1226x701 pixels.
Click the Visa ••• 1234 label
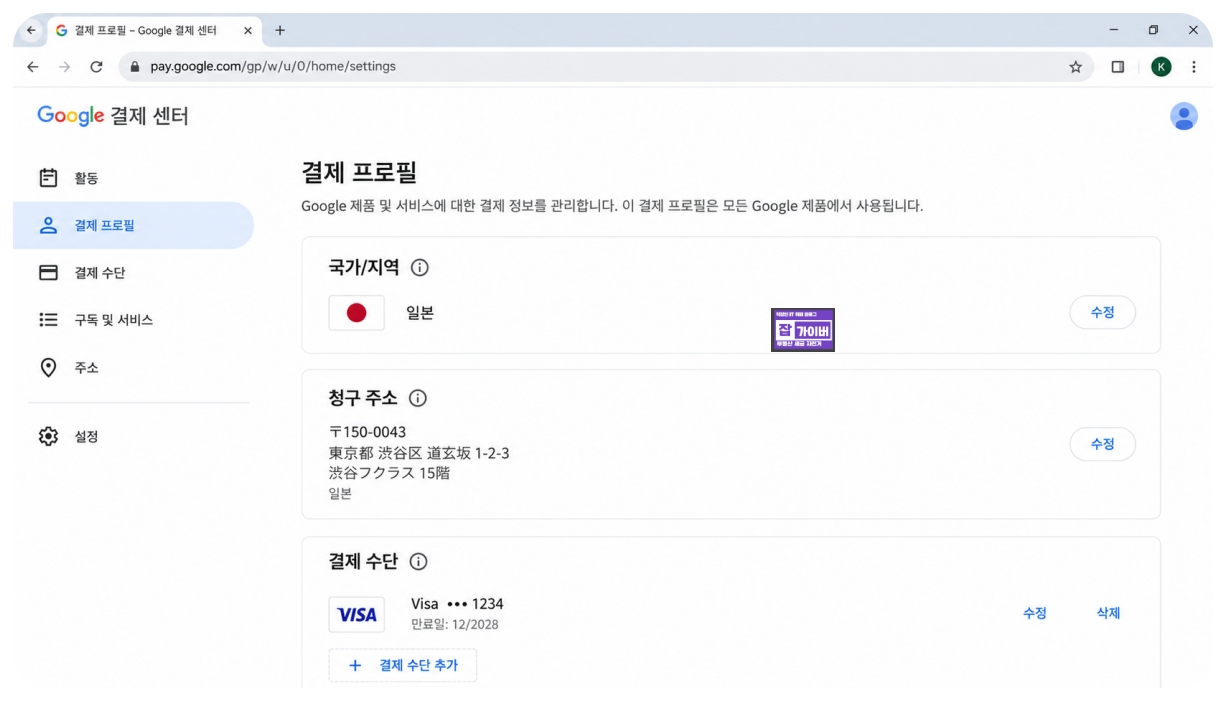click(x=457, y=604)
